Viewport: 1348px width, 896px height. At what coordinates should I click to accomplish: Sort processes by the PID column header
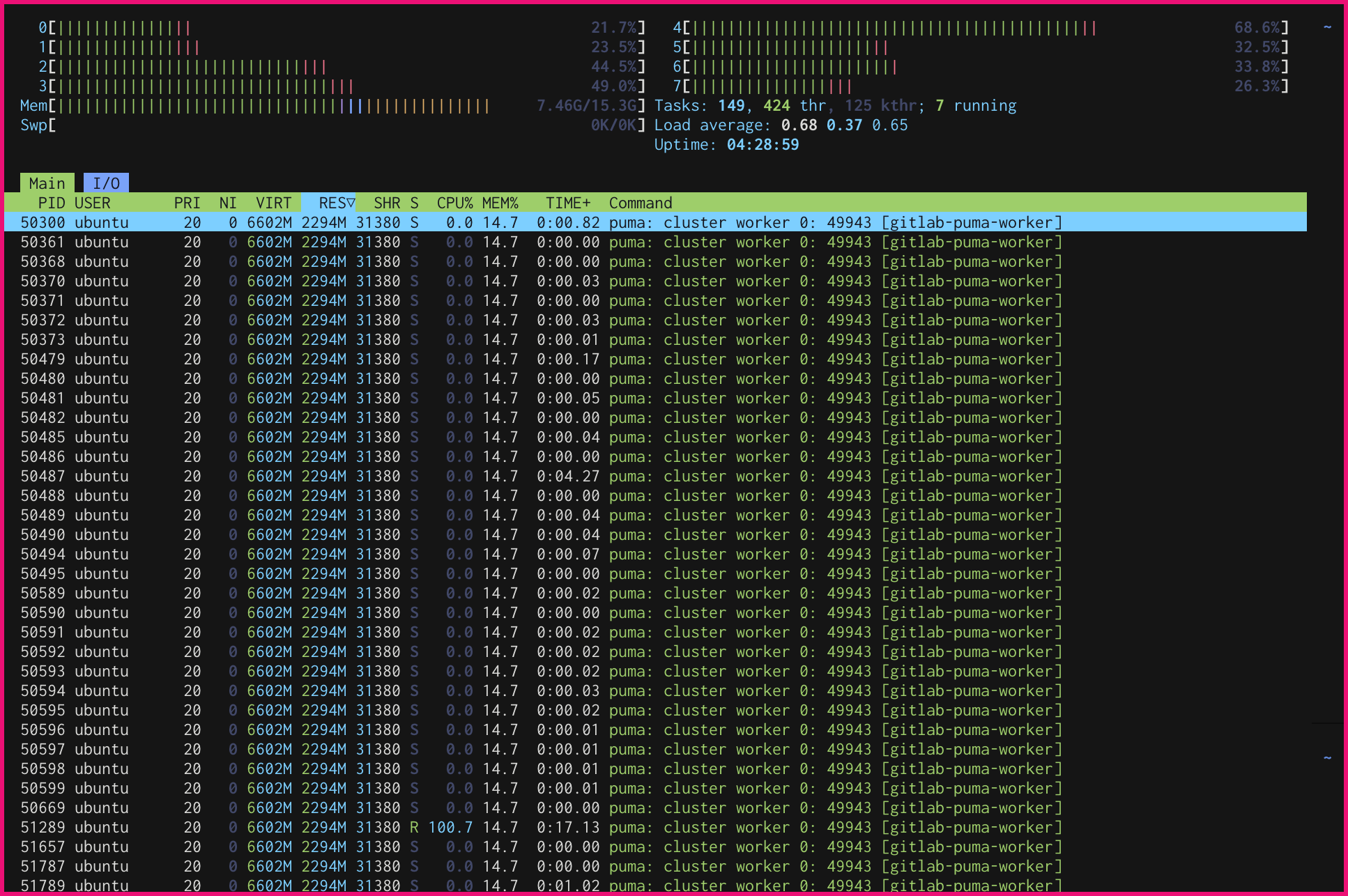52,203
